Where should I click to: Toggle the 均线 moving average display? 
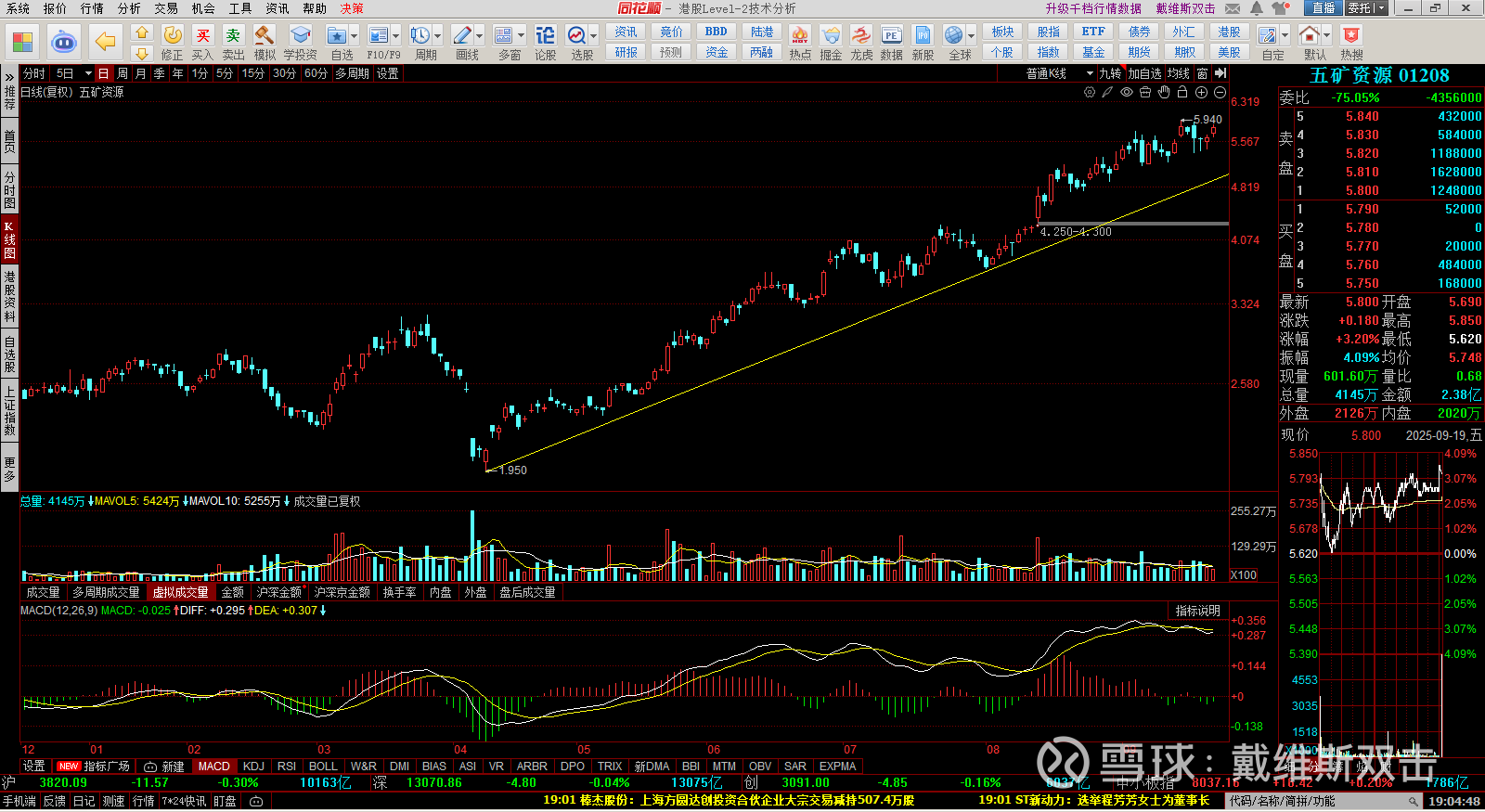1179,73
